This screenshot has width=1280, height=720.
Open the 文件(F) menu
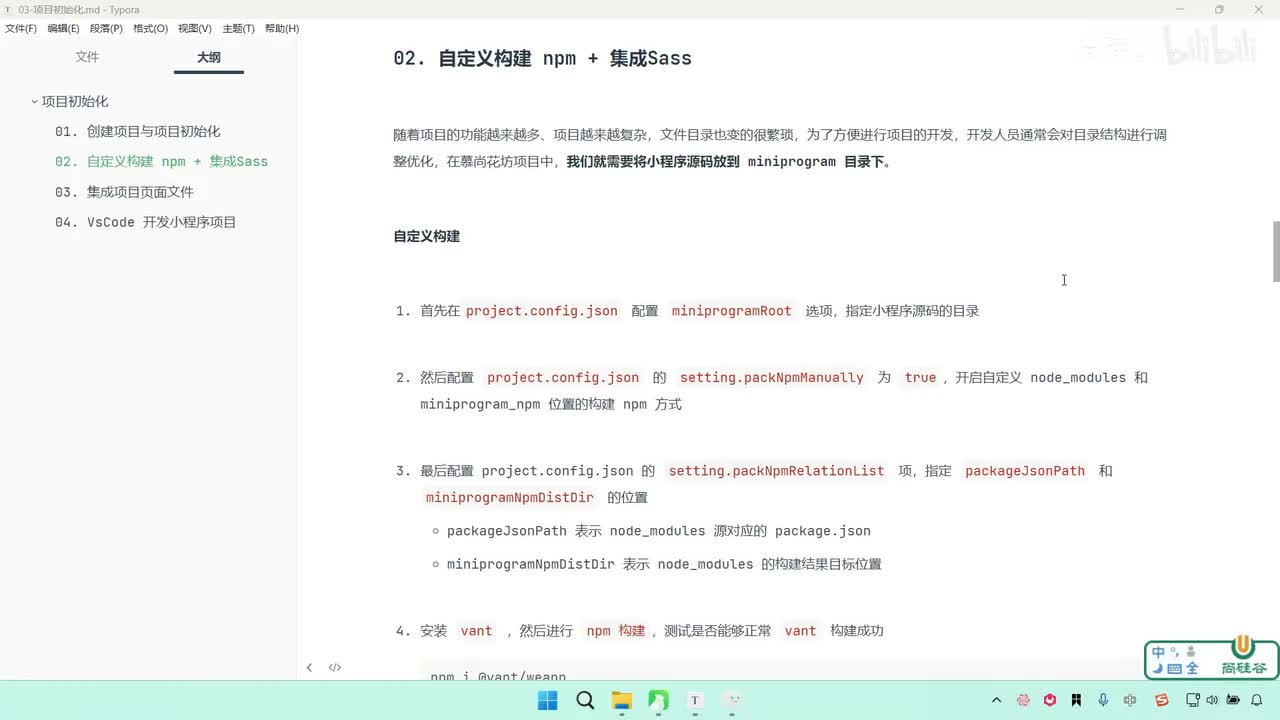coord(20,29)
